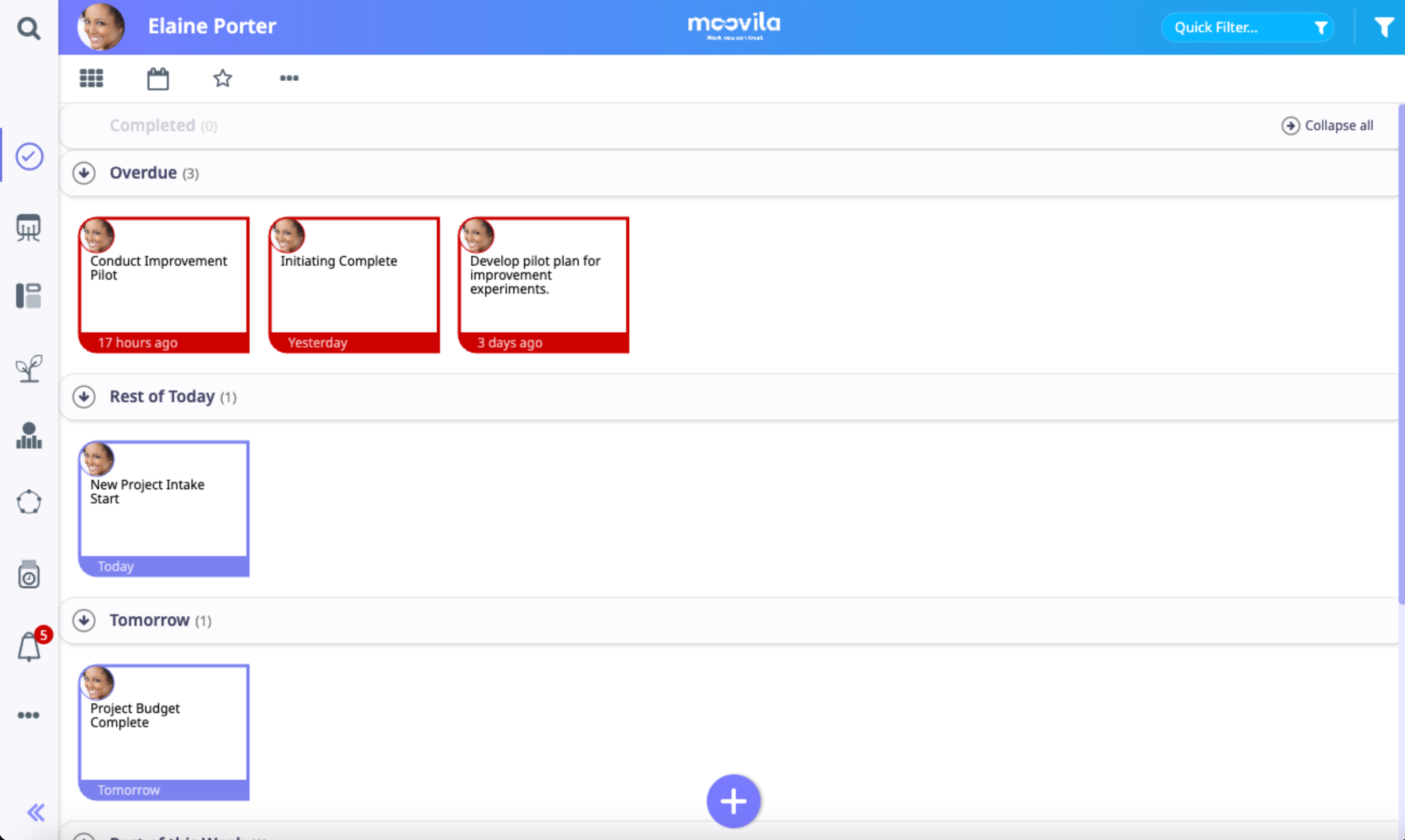Switch to the calendar view
The height and width of the screenshot is (840, 1405).
pos(158,79)
